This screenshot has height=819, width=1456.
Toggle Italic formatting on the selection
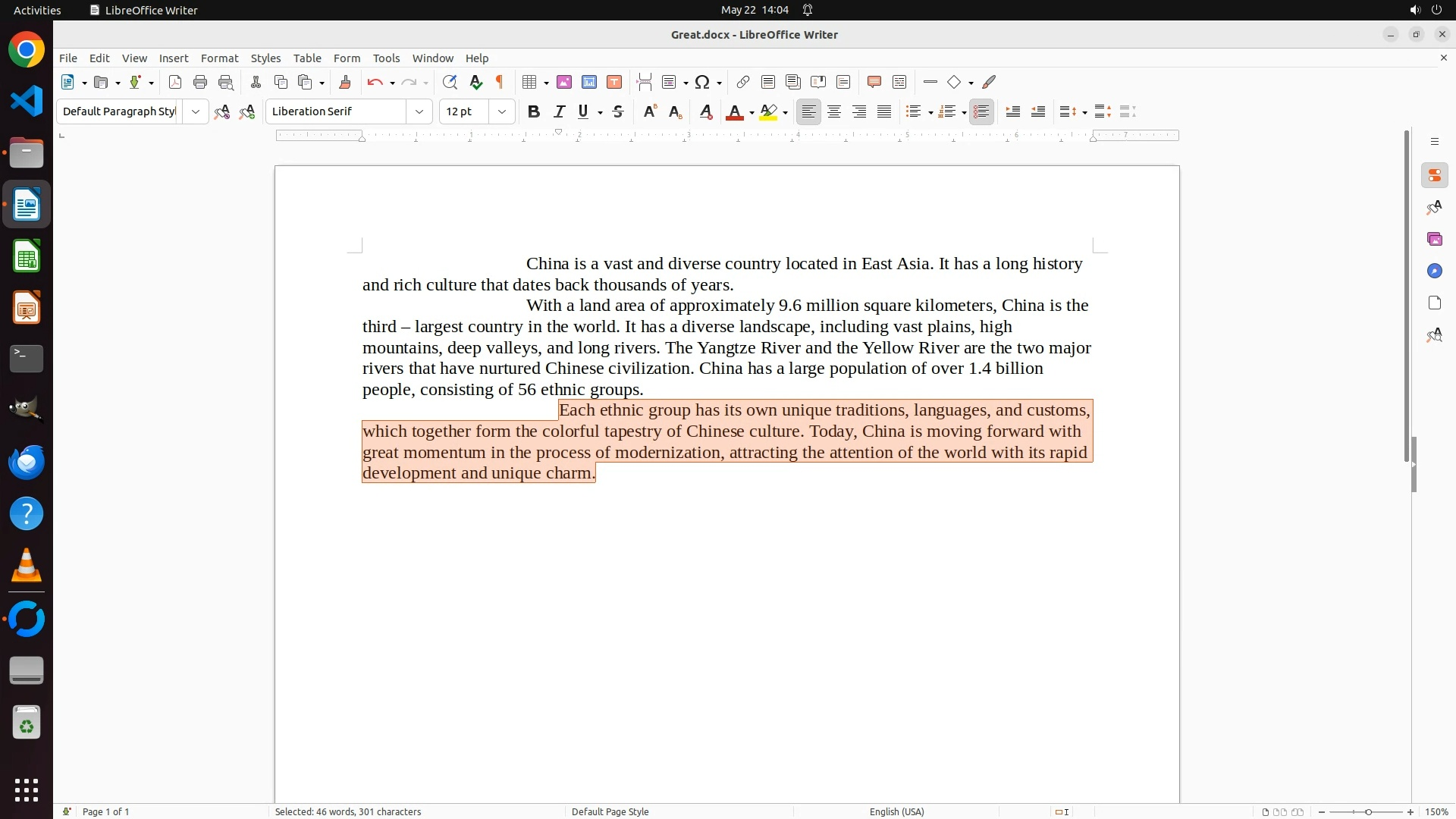[x=559, y=111]
